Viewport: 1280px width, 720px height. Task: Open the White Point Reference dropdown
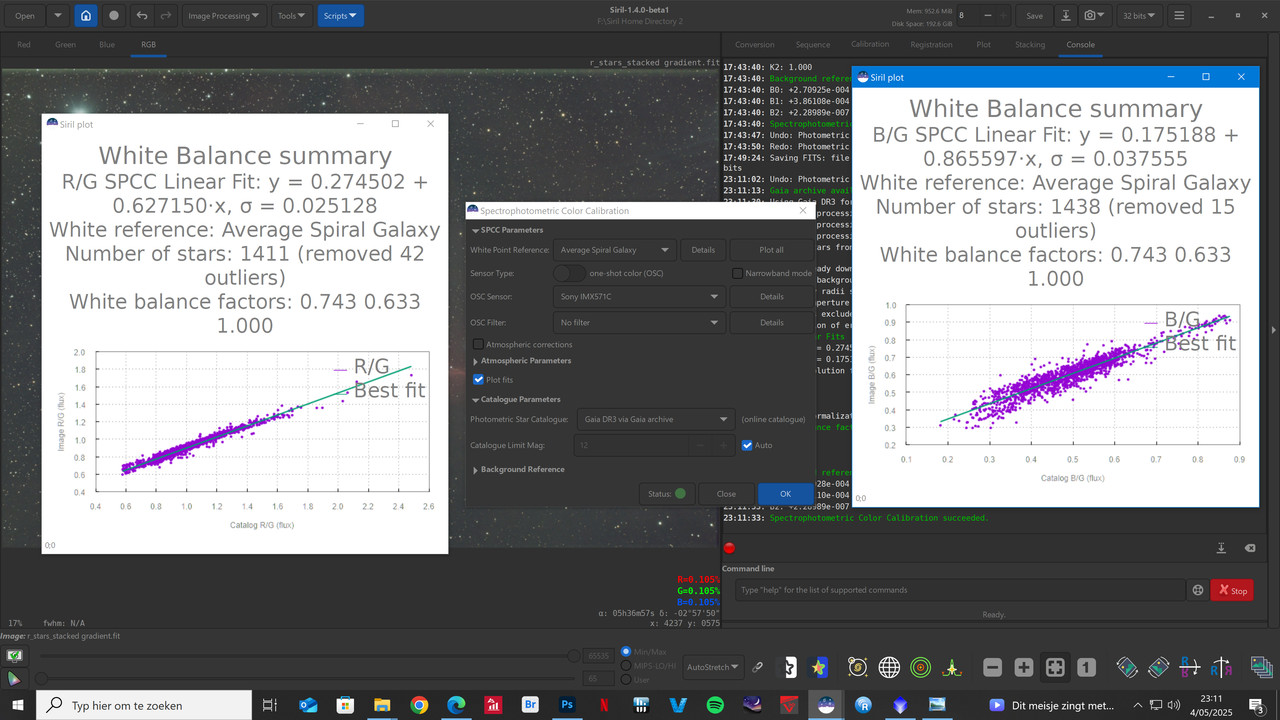tap(615, 249)
